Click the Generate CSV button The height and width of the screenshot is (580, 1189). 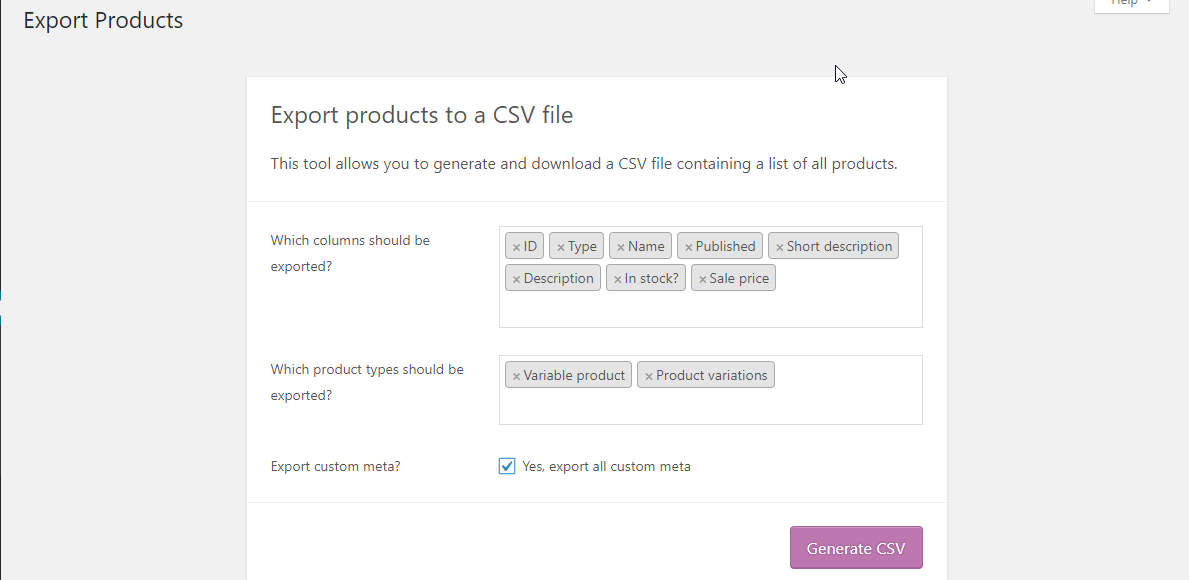(x=856, y=547)
